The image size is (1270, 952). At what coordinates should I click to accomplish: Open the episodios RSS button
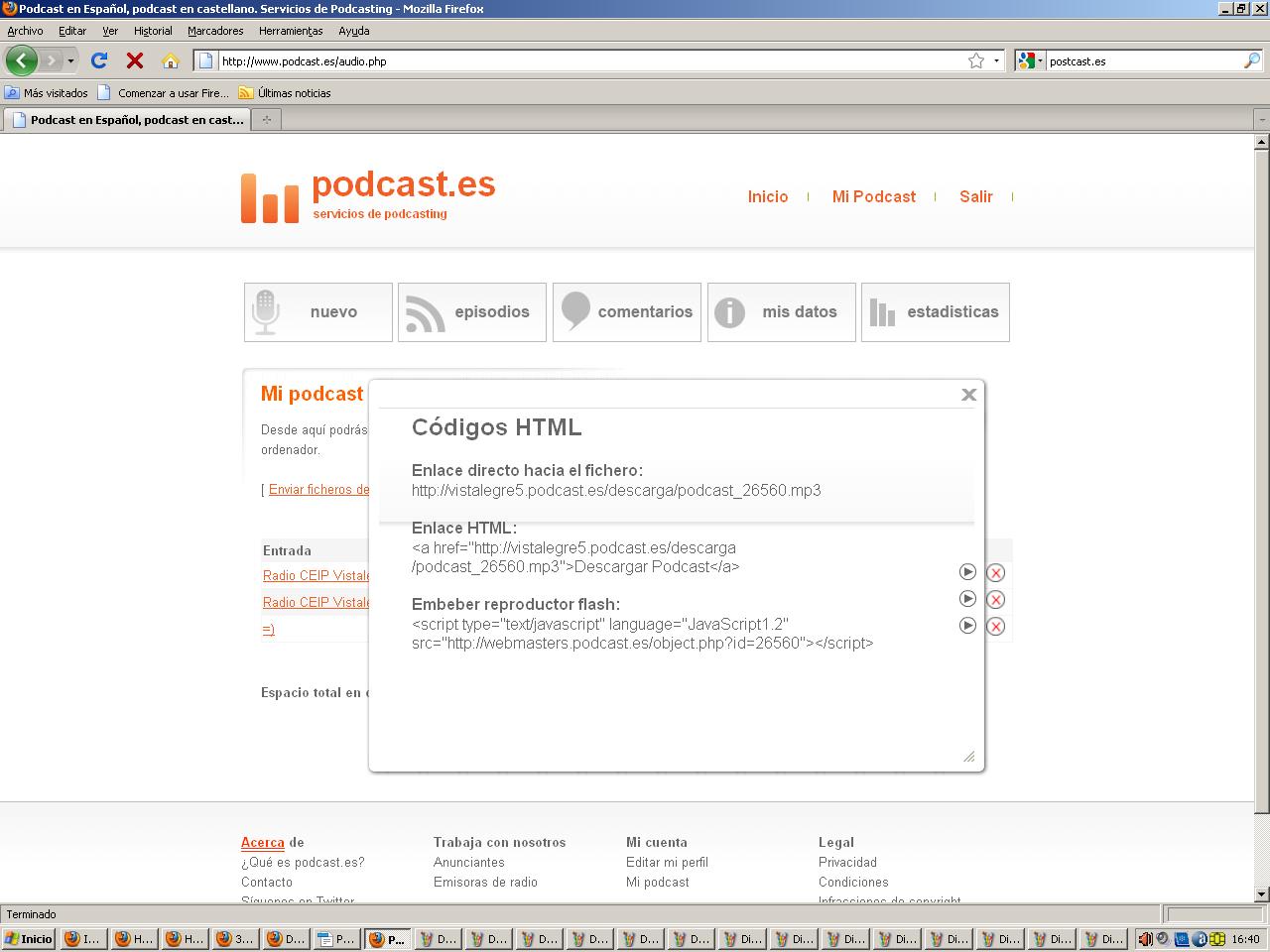tap(472, 312)
